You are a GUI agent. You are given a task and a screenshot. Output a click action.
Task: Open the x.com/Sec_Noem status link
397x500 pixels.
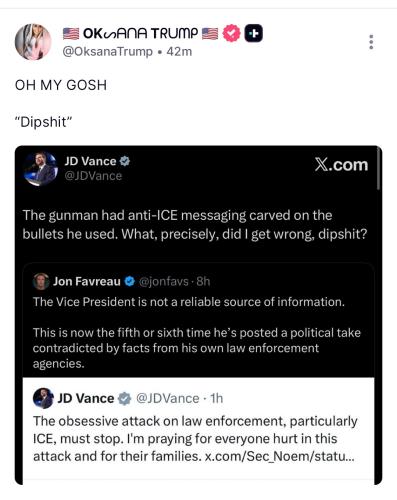(x=279, y=456)
